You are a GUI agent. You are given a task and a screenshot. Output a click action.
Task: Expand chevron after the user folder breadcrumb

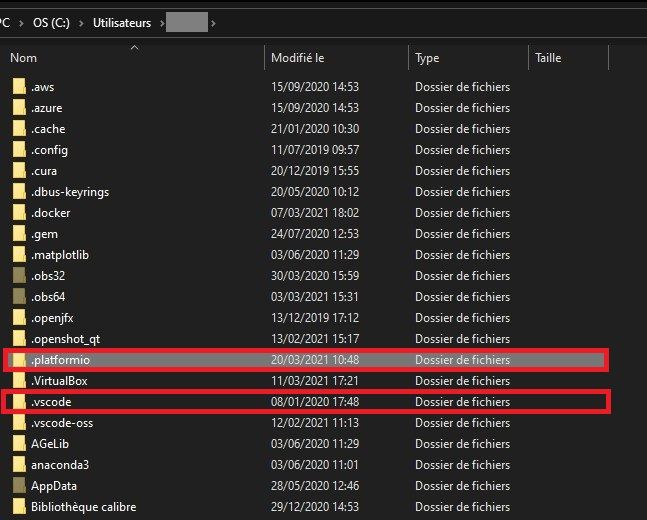tap(213, 24)
